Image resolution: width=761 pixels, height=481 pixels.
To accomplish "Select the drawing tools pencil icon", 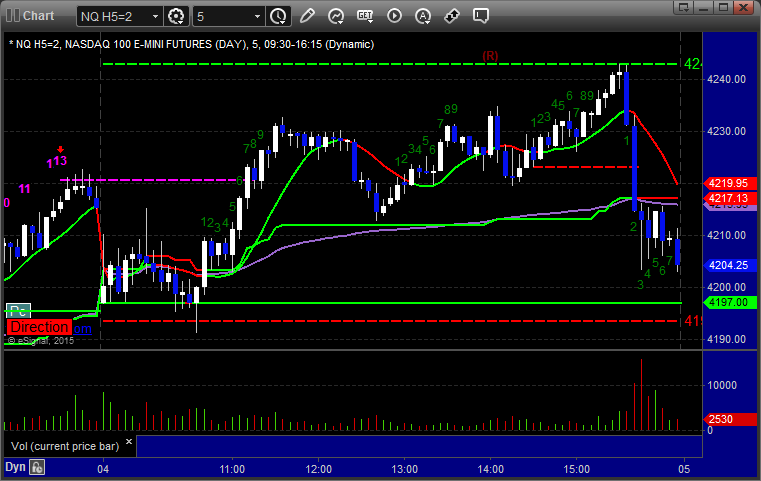I will (x=307, y=16).
